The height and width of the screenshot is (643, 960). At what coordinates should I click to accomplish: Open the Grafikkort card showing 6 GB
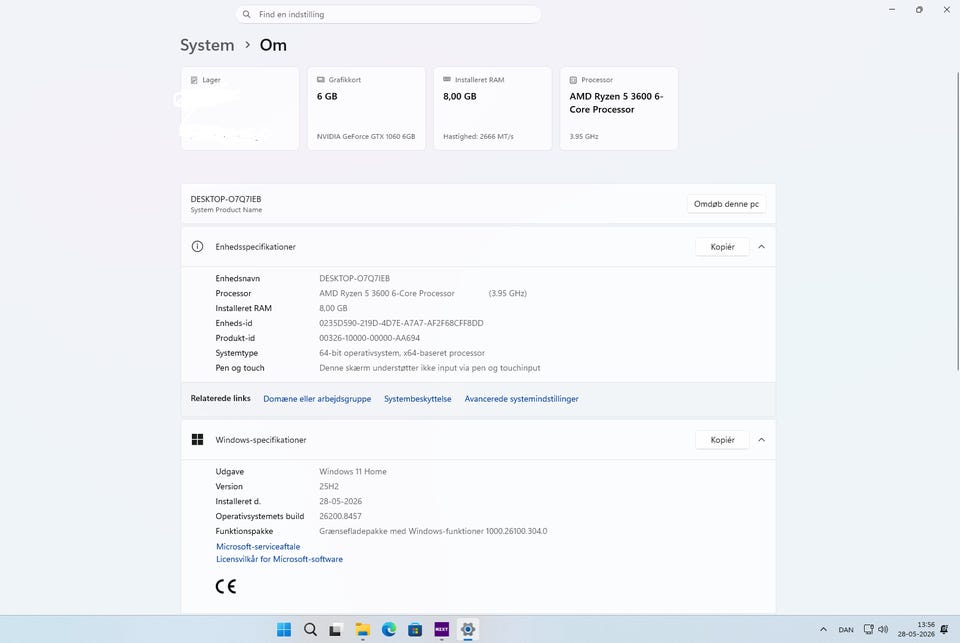pos(366,108)
